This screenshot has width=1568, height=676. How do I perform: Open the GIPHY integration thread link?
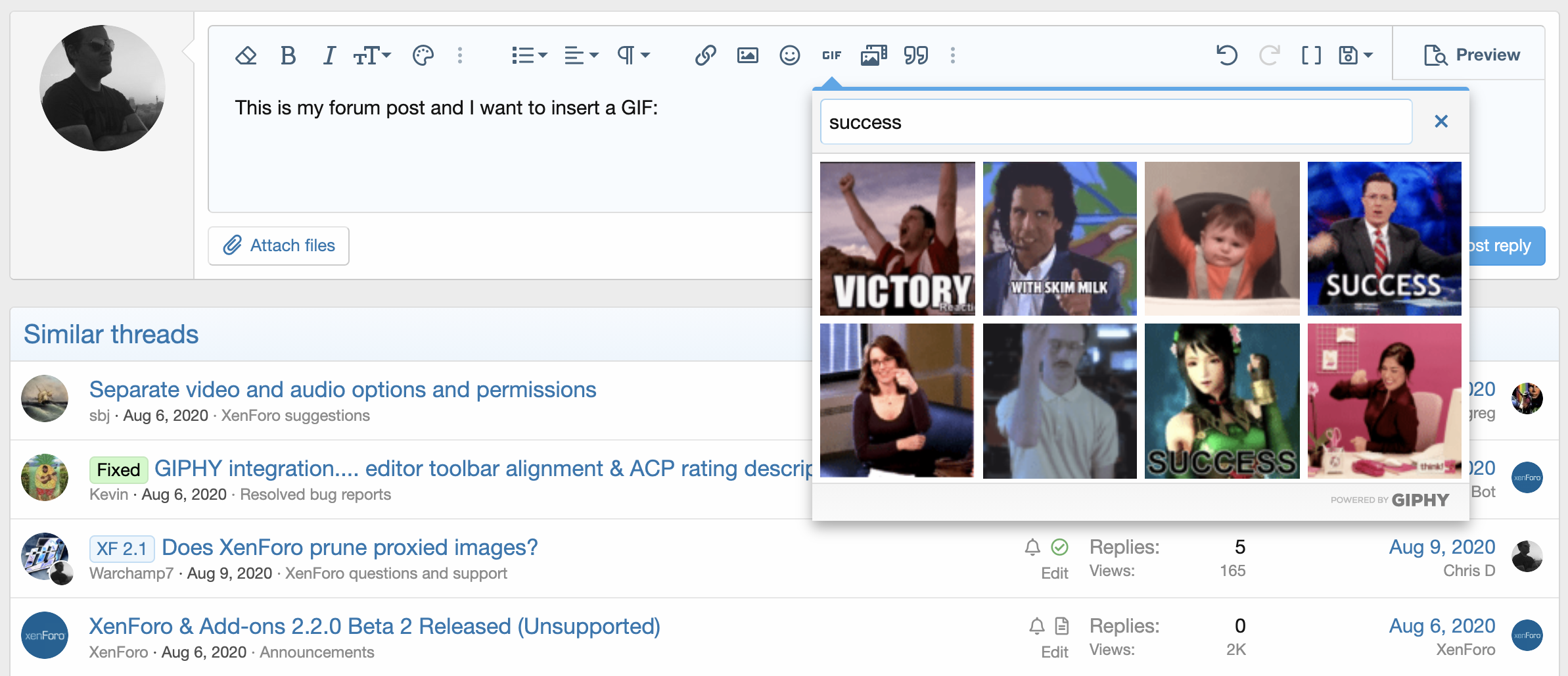click(484, 468)
